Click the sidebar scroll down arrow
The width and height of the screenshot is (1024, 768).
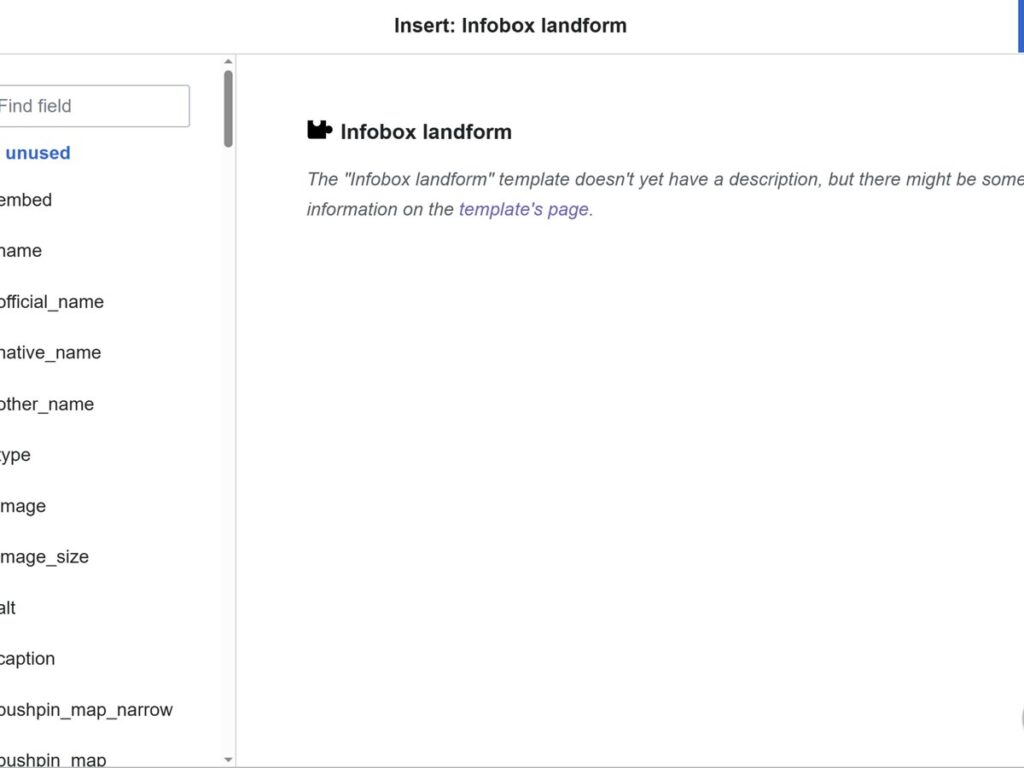228,760
